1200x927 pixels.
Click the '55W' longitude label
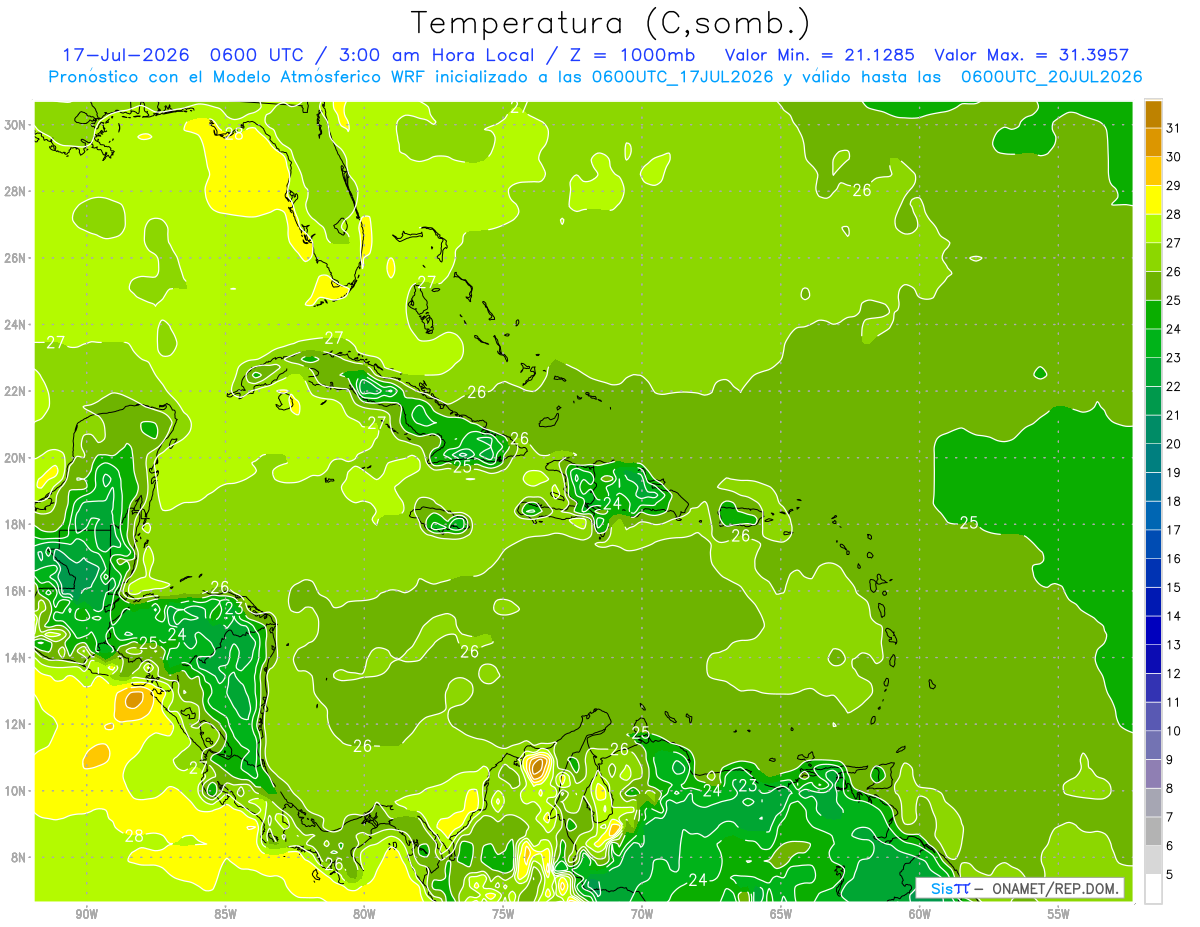(1058, 914)
